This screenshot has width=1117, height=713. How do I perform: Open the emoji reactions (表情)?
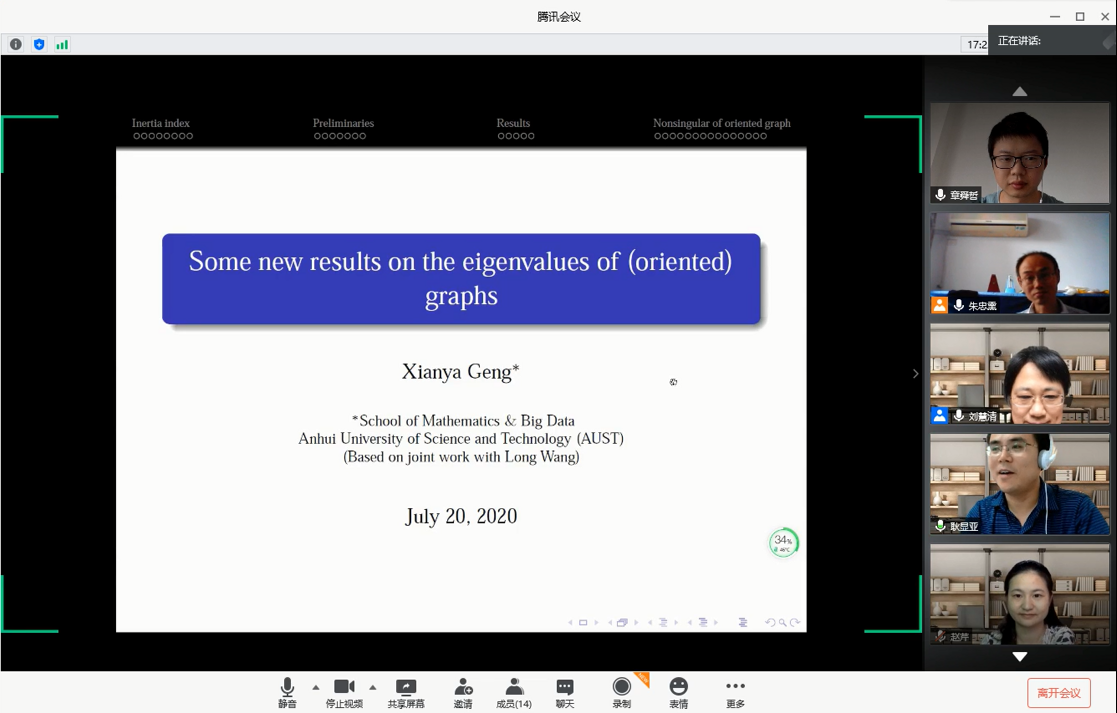click(679, 692)
